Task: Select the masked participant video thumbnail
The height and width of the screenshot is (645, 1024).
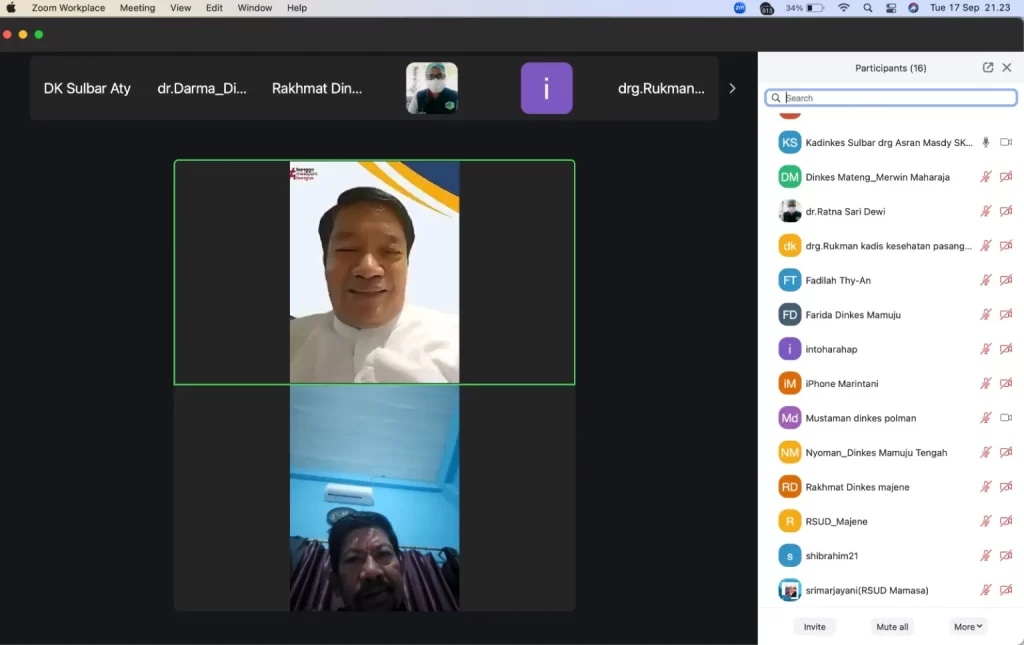Action: (432, 88)
